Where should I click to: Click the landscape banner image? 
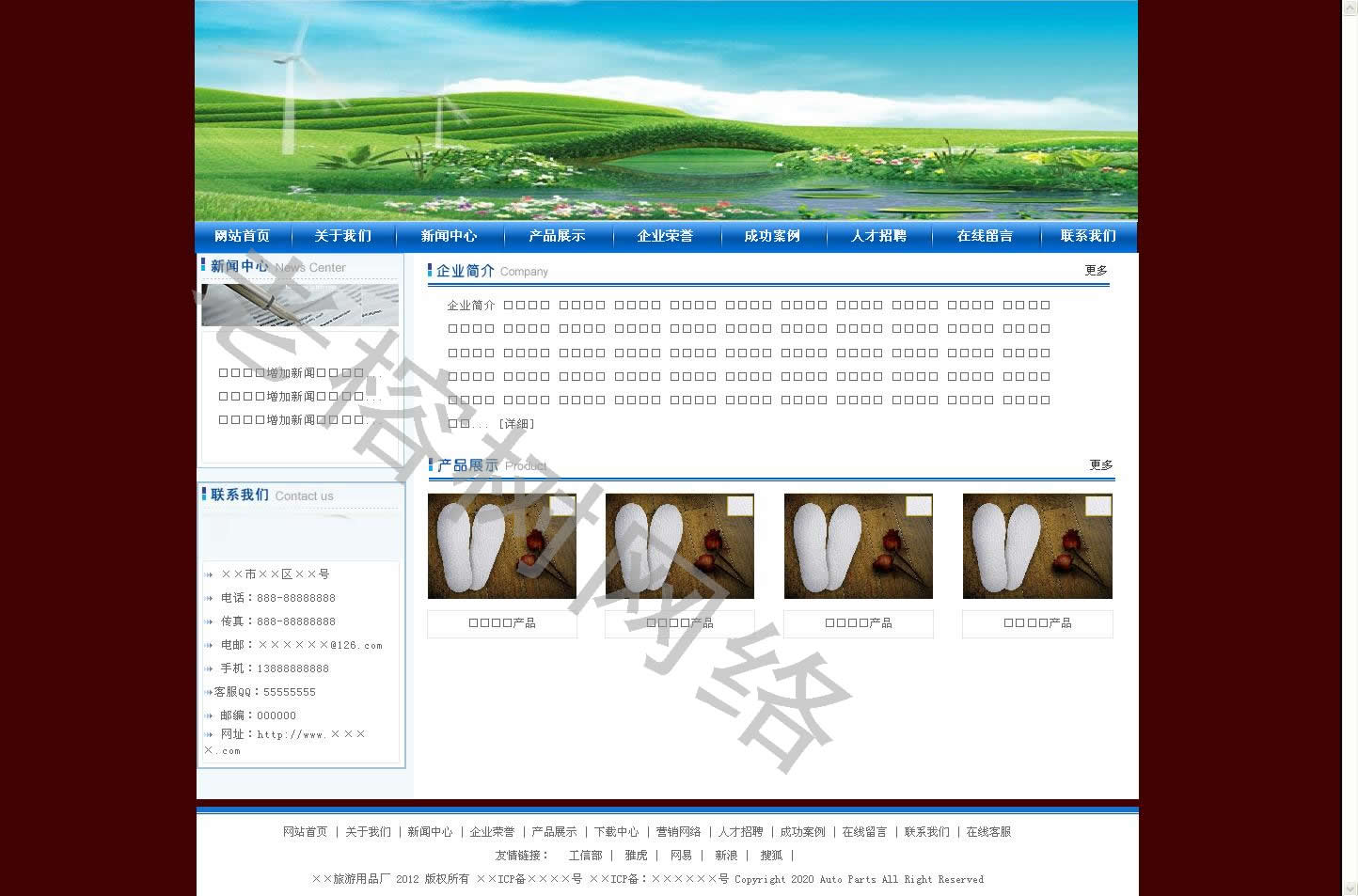(667, 110)
